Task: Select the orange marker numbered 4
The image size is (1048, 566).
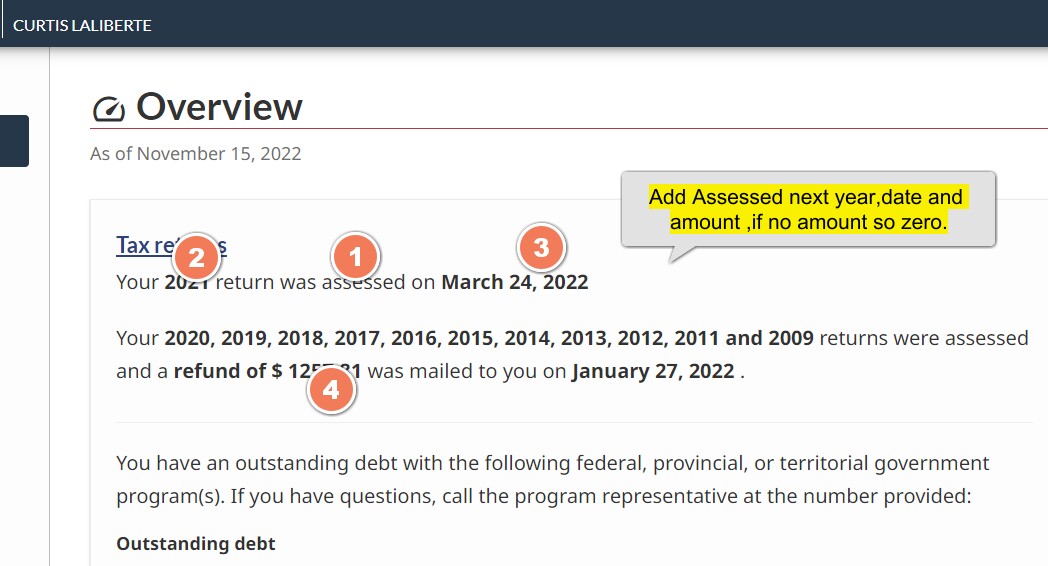Action: pos(331,390)
